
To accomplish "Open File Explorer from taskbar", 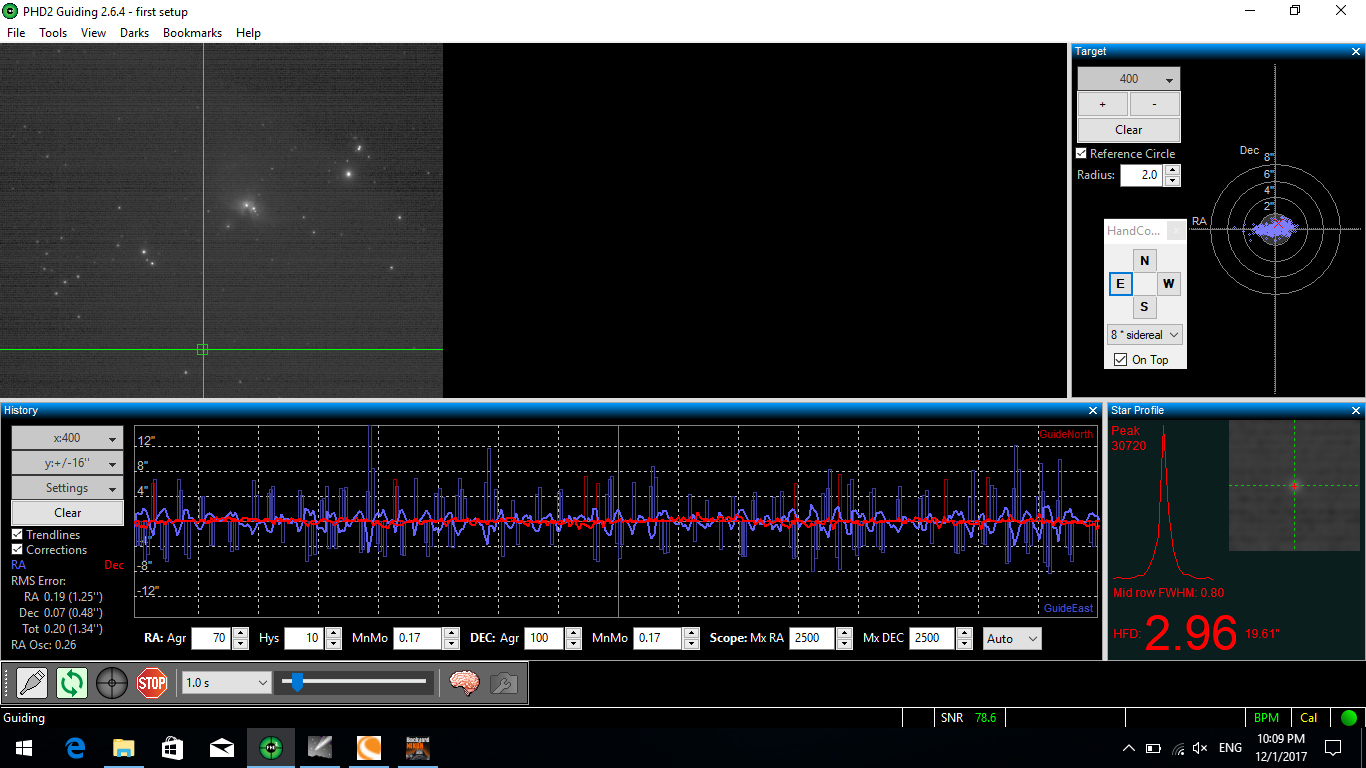I will click(x=123, y=748).
